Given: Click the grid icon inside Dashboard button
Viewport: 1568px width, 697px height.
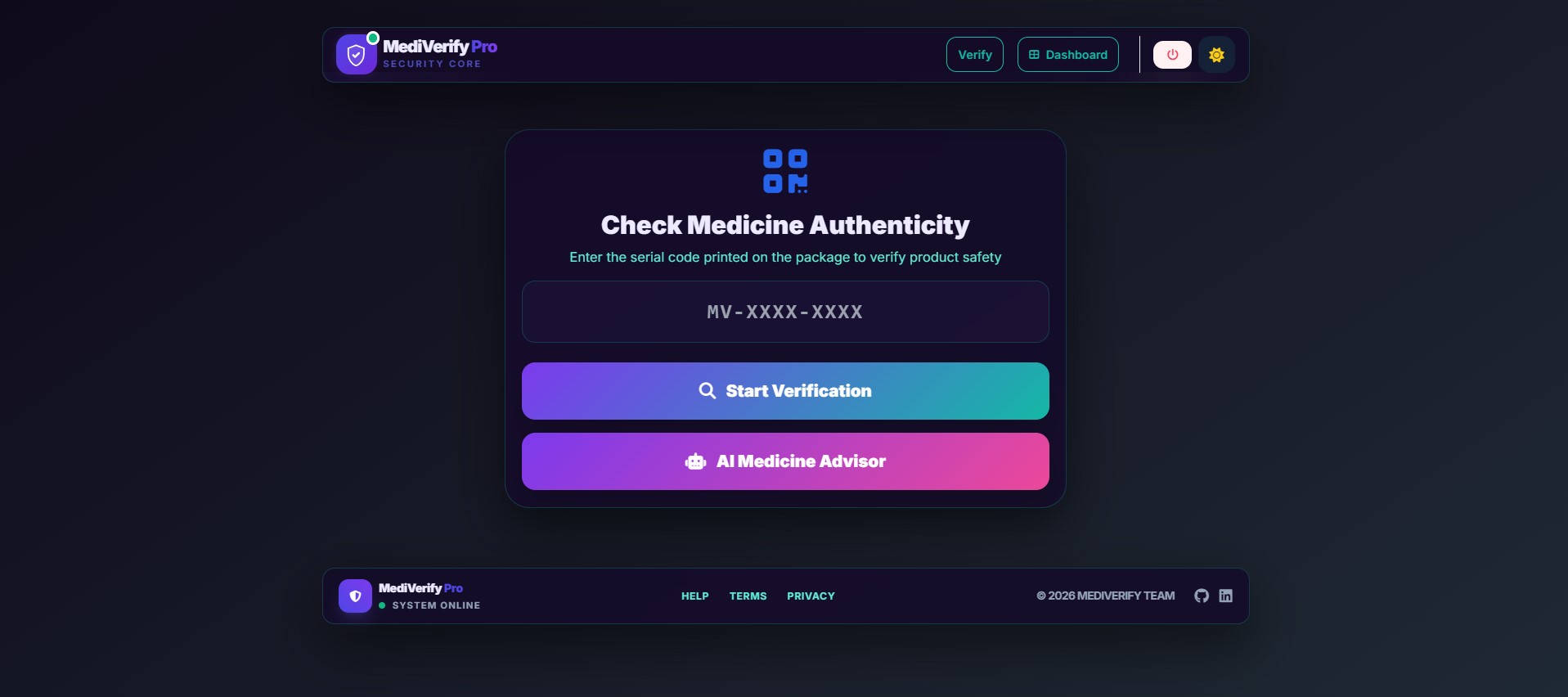Looking at the screenshot, I should (1034, 55).
